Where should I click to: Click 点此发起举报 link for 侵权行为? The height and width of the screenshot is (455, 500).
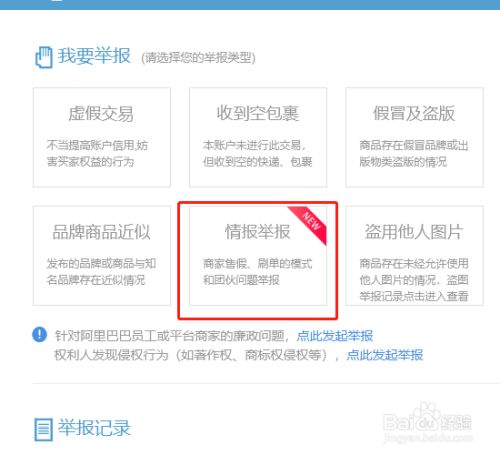pyautogui.click(x=385, y=355)
